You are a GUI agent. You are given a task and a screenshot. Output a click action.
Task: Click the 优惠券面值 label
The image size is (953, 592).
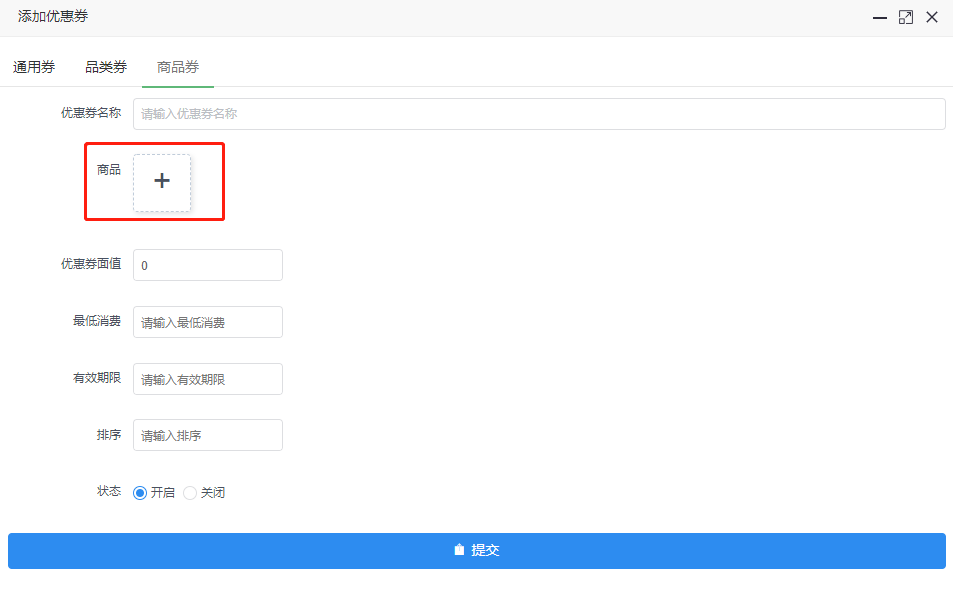click(91, 264)
